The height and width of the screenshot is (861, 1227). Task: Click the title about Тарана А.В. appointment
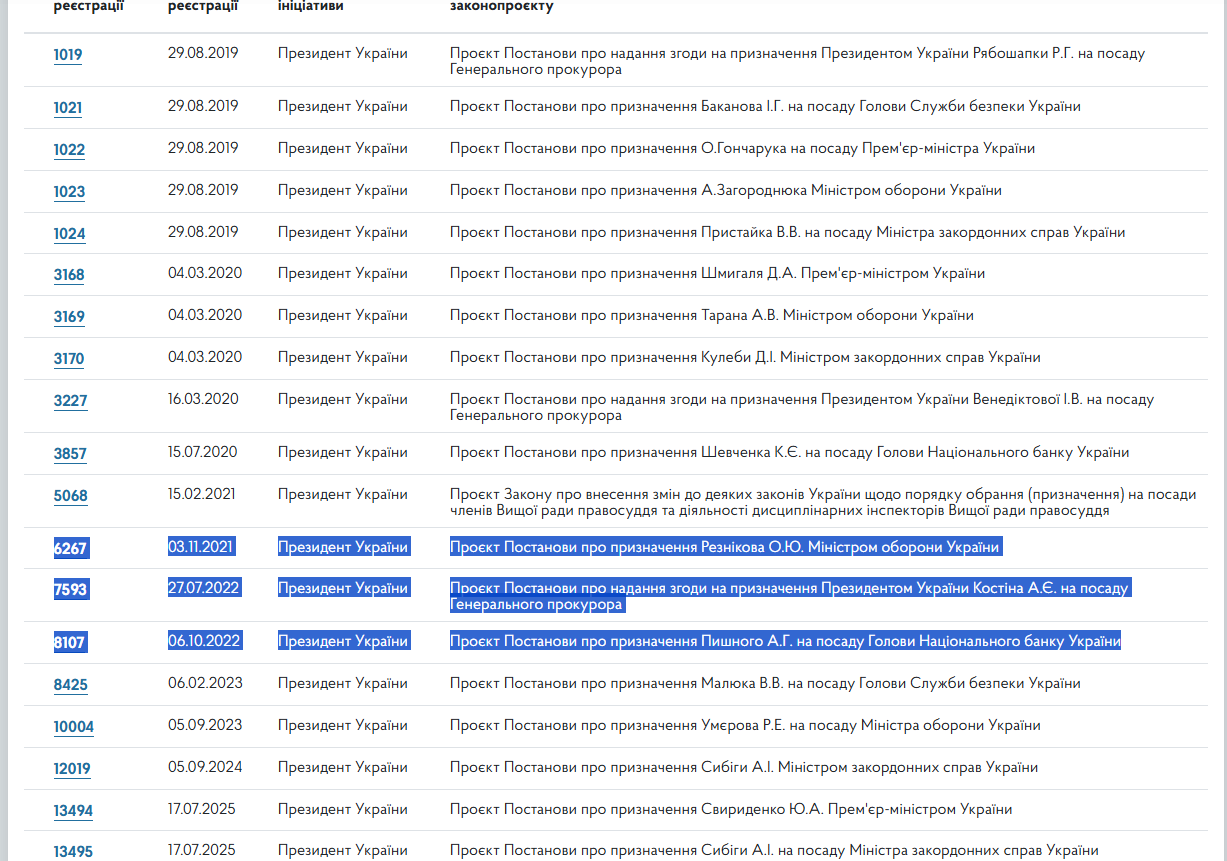pos(712,315)
